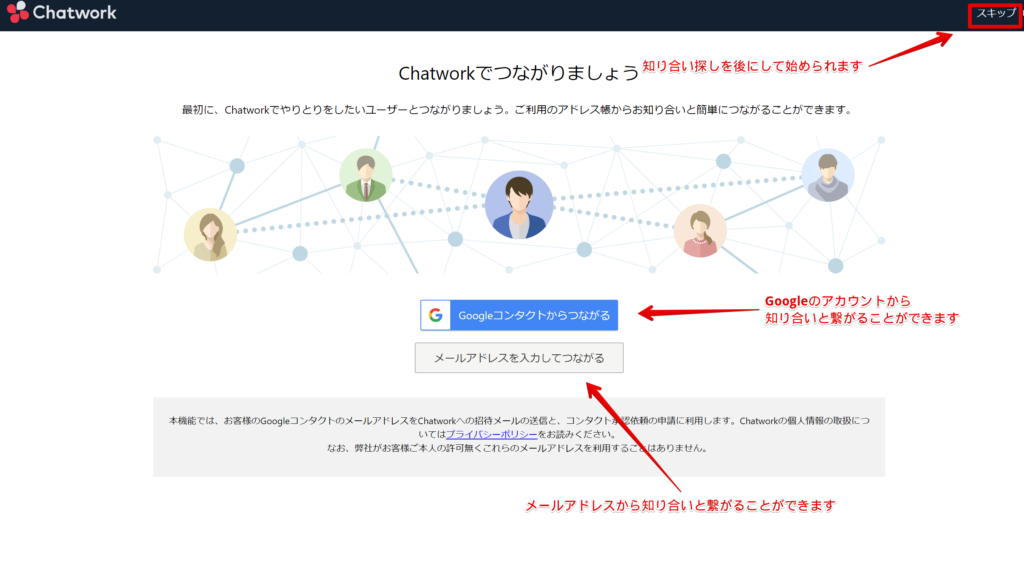Viewport: 1024px width, 563px height.
Task: Click the avatar of man in gray sweater
Action: click(x=827, y=175)
